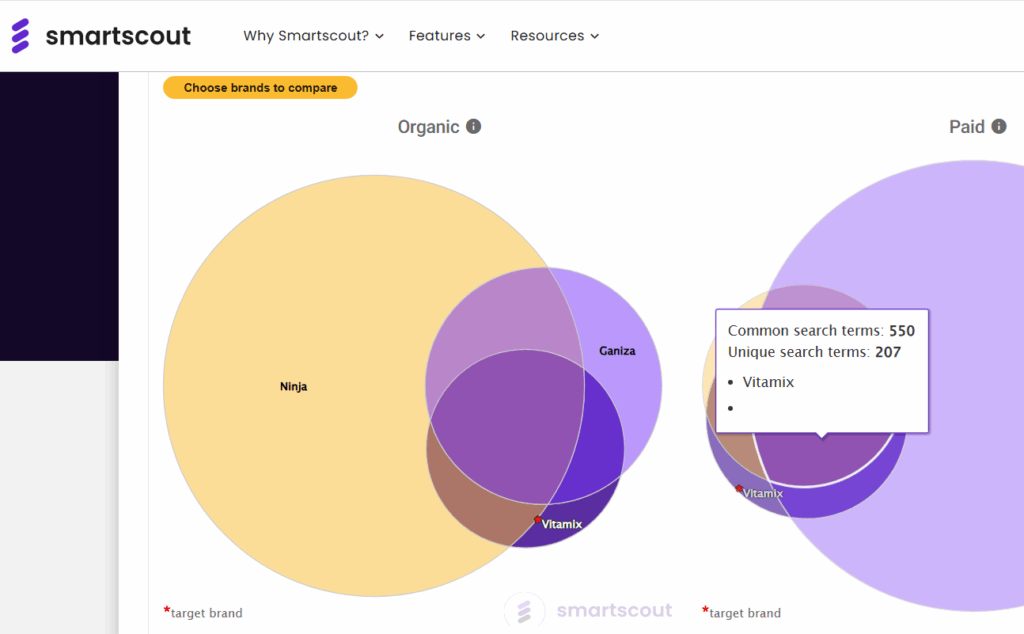1024x634 pixels.
Task: Click Common search terms: 550 text
Action: point(821,330)
